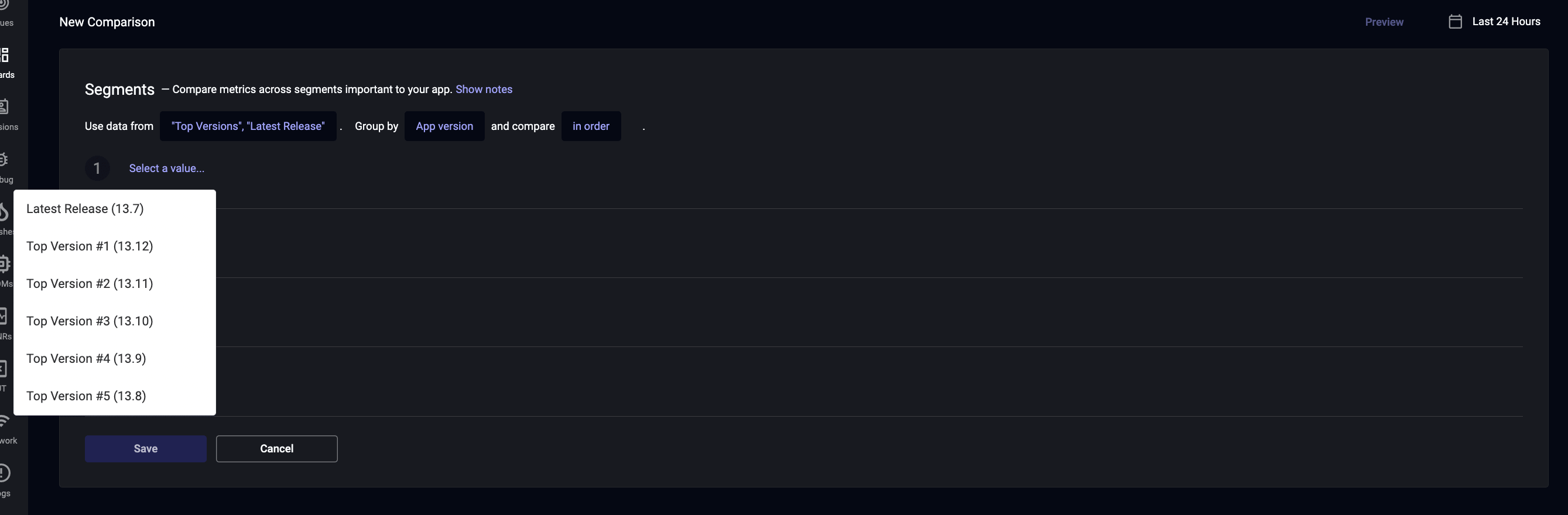The height and width of the screenshot is (515, 1568).
Task: Select Top Version #5 (13.8) entry
Action: tap(114, 396)
